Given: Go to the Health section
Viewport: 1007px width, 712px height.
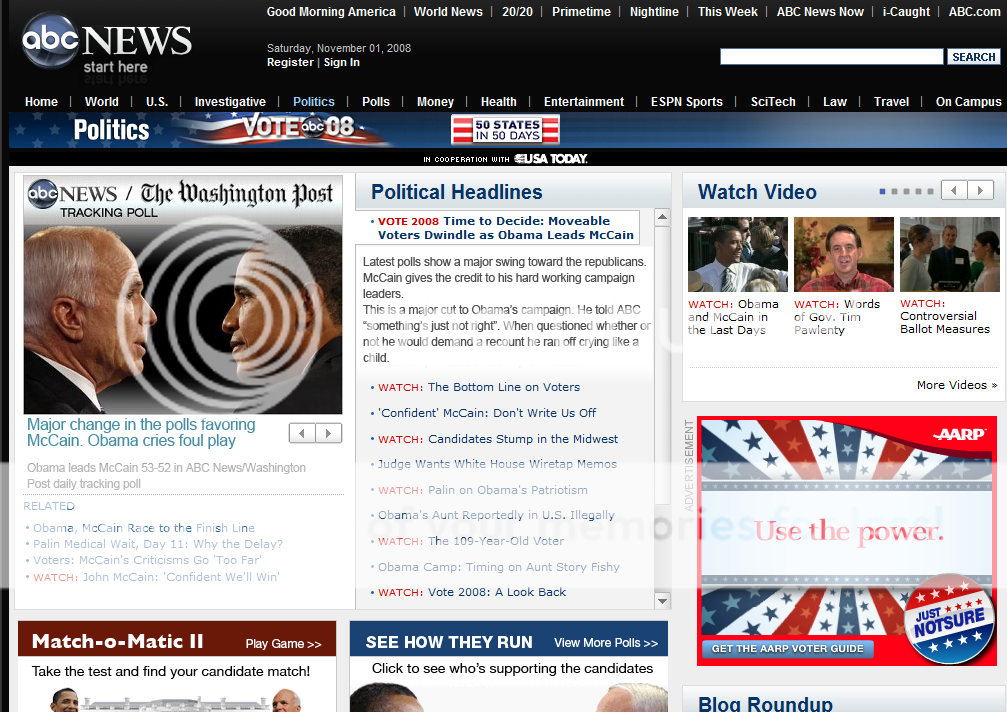Looking at the screenshot, I should [x=498, y=101].
